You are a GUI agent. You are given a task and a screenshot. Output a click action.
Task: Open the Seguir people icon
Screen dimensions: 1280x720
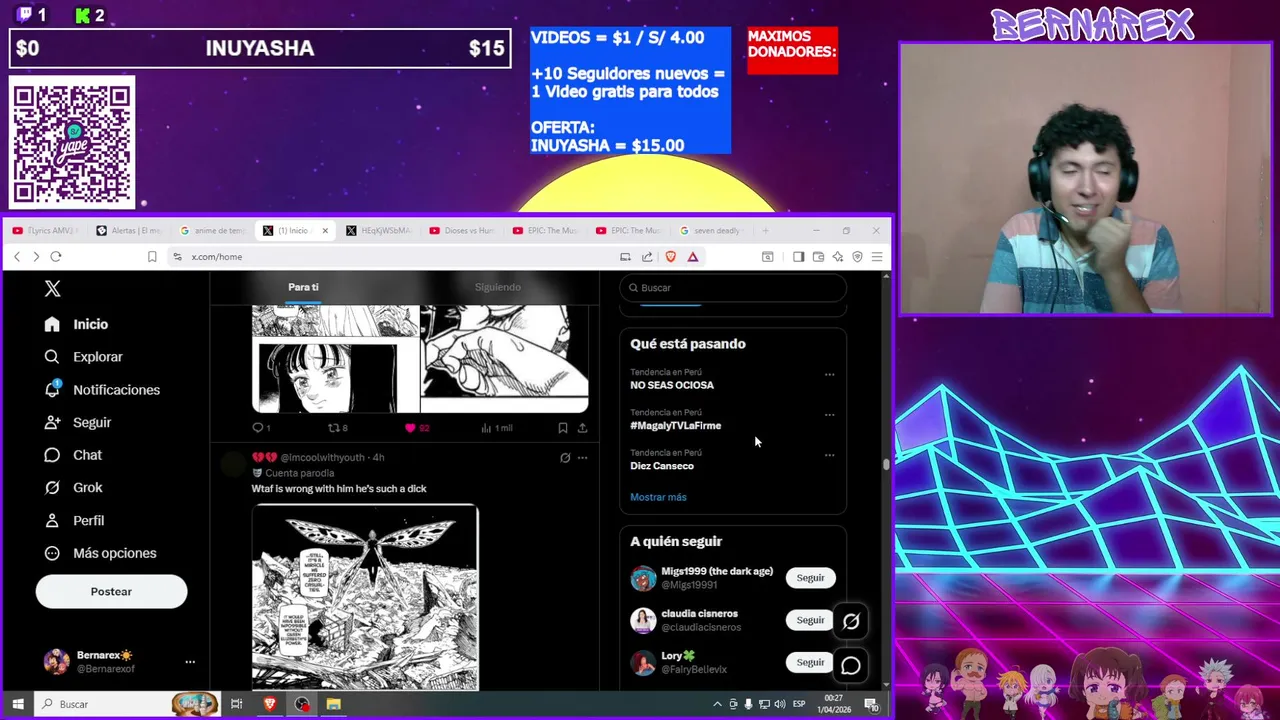pos(52,422)
